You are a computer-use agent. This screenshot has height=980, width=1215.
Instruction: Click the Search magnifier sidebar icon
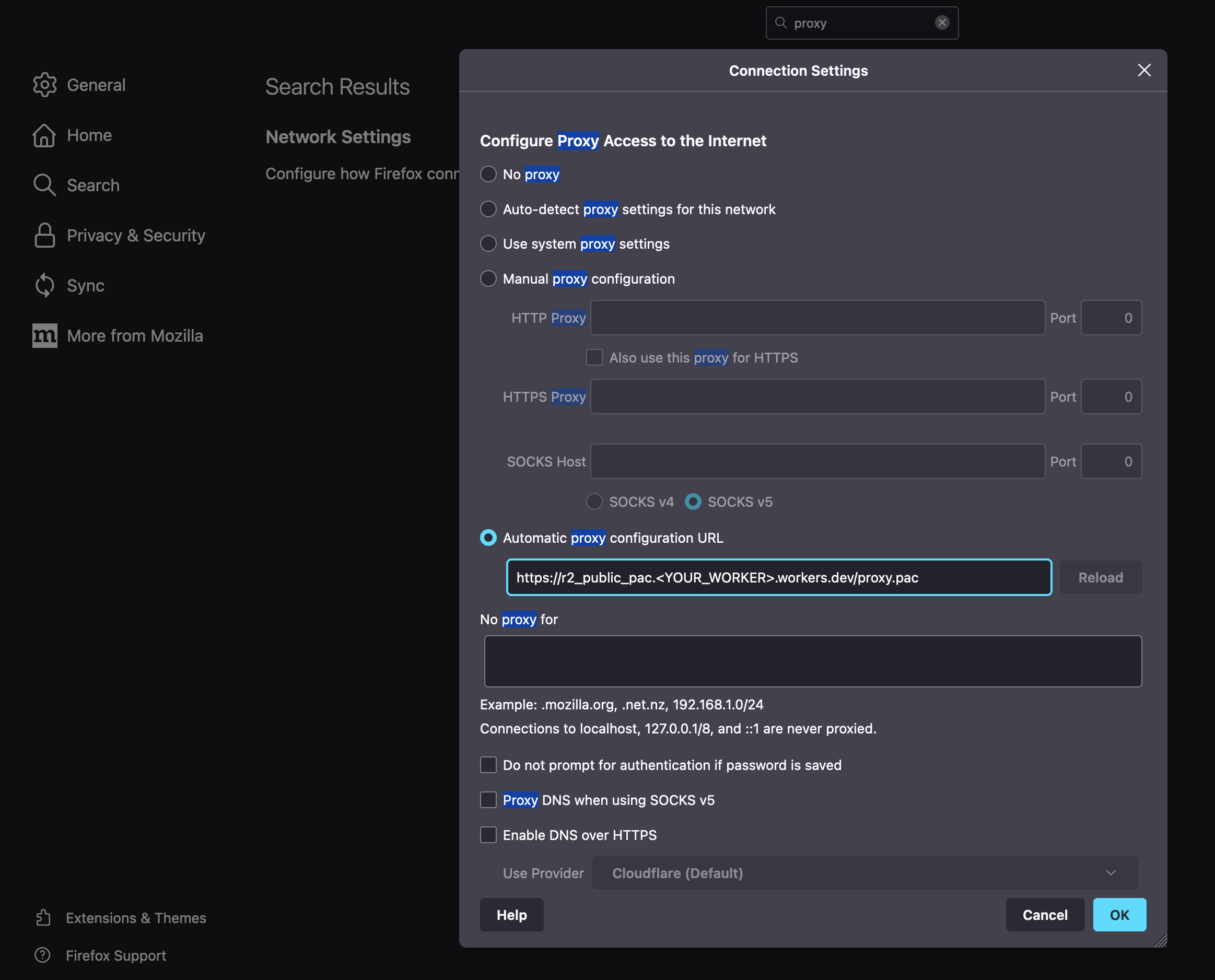coord(44,185)
